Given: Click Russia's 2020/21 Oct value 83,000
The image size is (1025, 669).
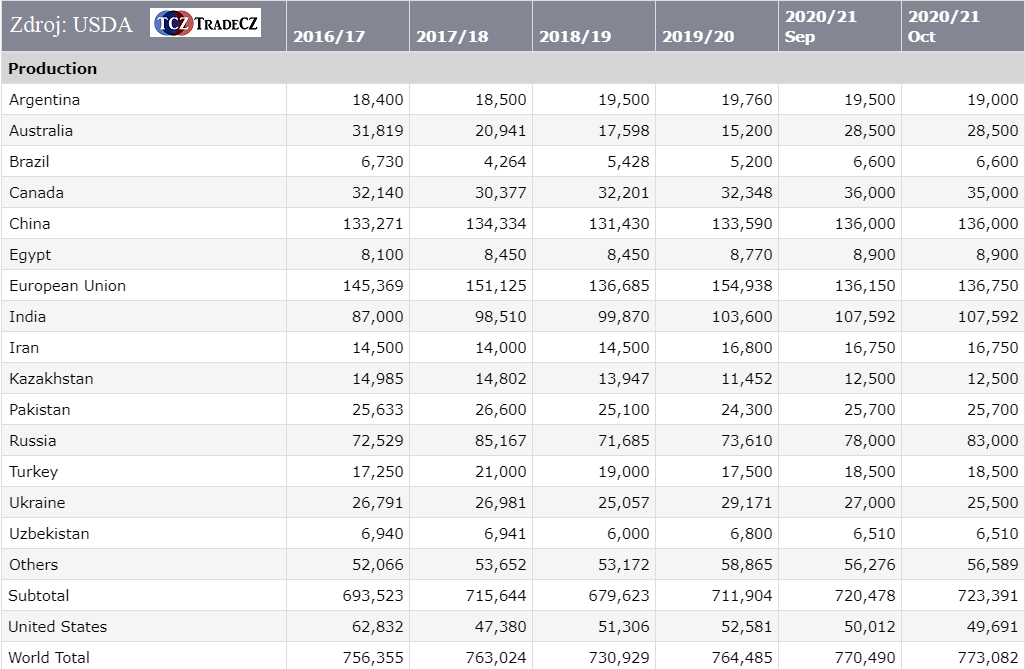Looking at the screenshot, I should click(x=989, y=441).
